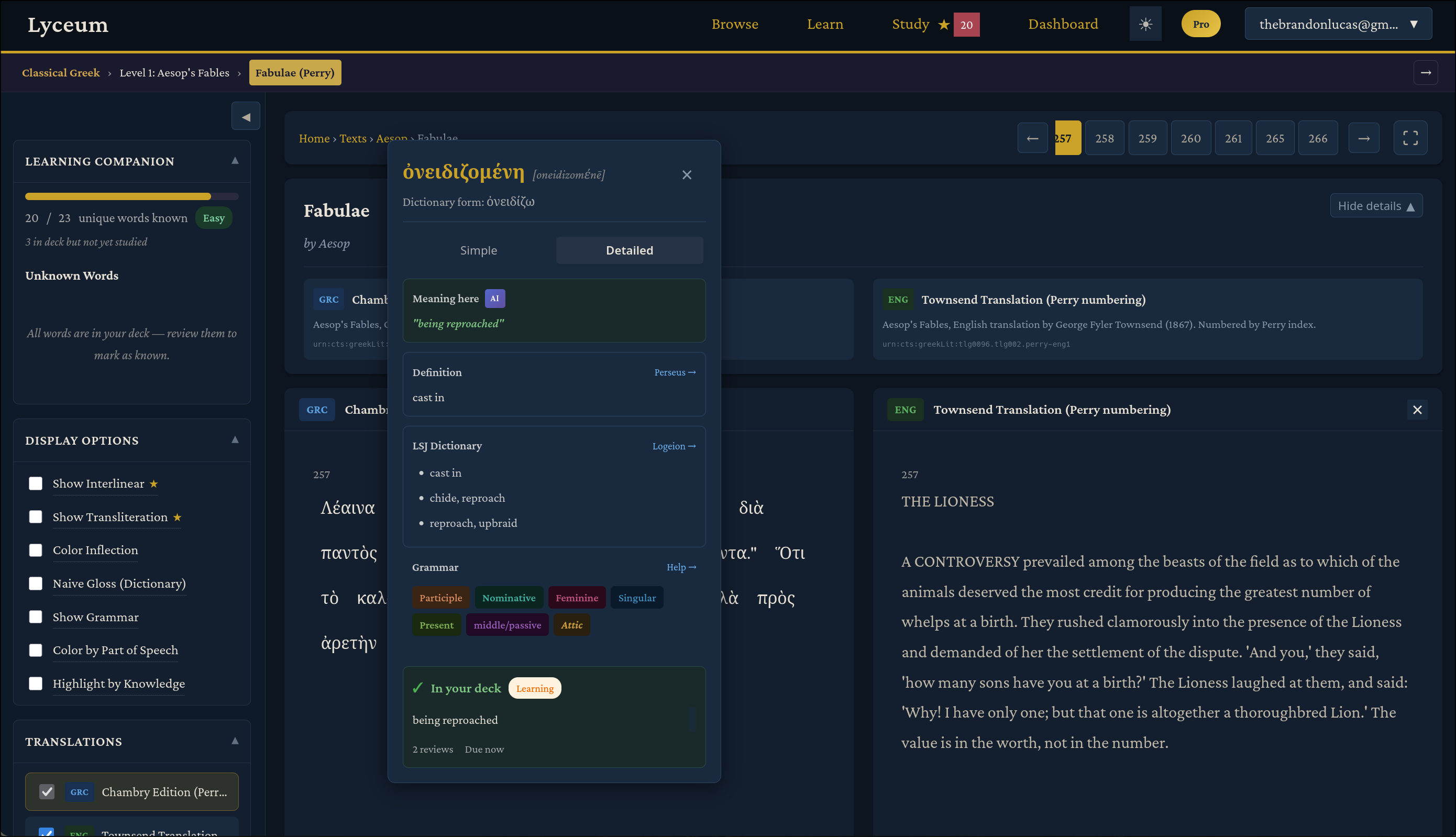1456x837 pixels.
Task: Open the Dashboard menu item
Action: [x=1062, y=24]
